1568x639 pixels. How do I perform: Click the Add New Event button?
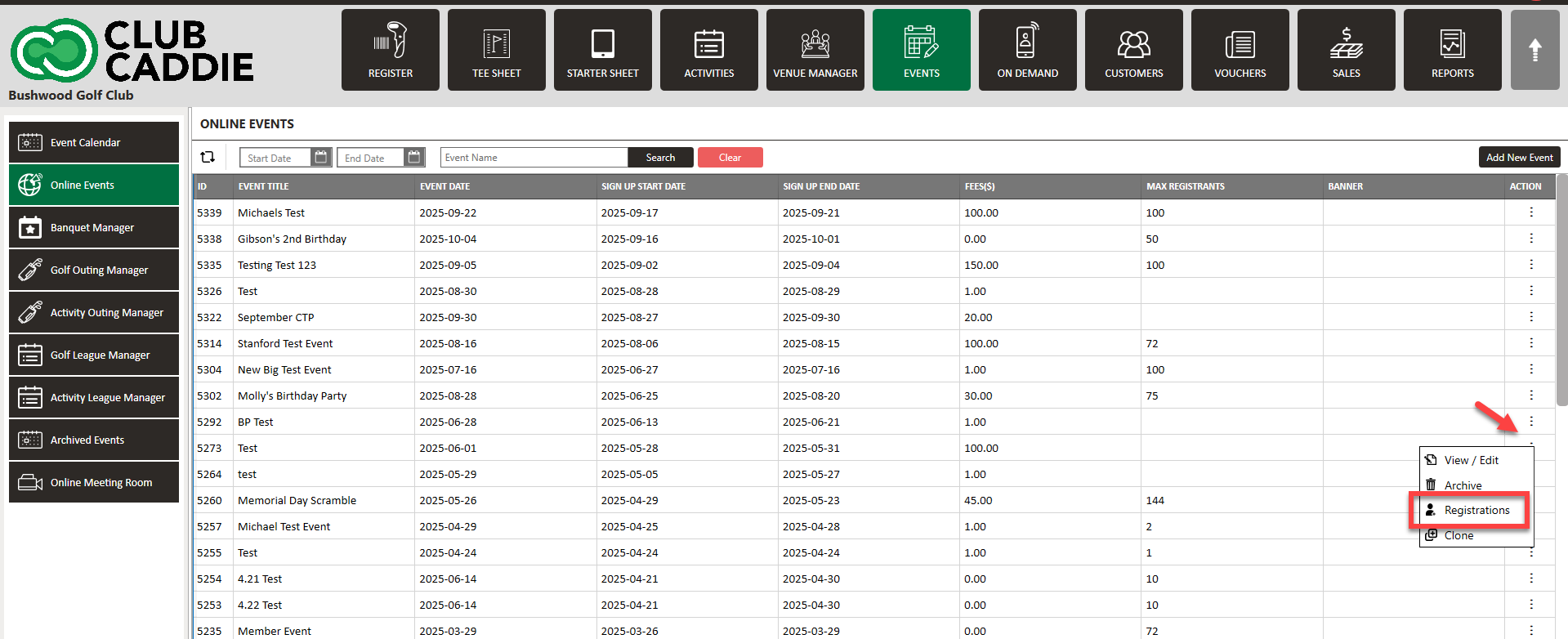[1519, 157]
